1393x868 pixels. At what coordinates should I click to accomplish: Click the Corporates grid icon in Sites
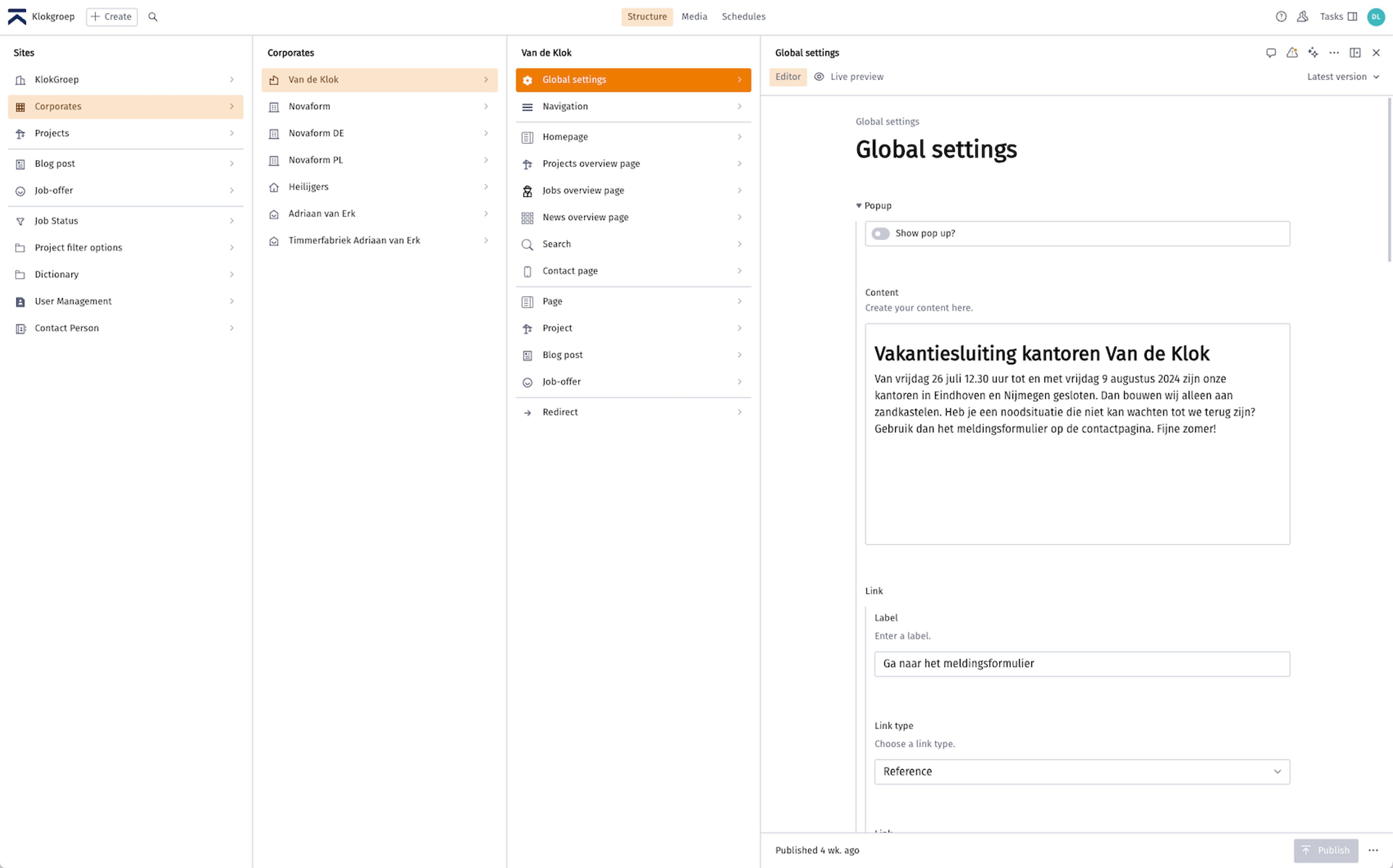20,107
